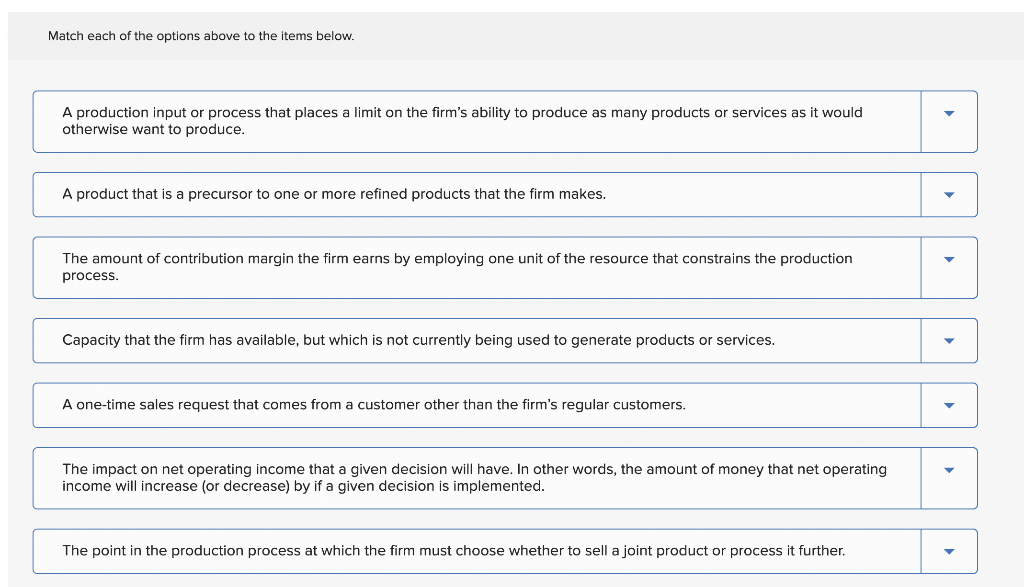Image resolution: width=1024 pixels, height=587 pixels.
Task: Open dropdown for unused available capacity item
Action: pyautogui.click(x=949, y=341)
